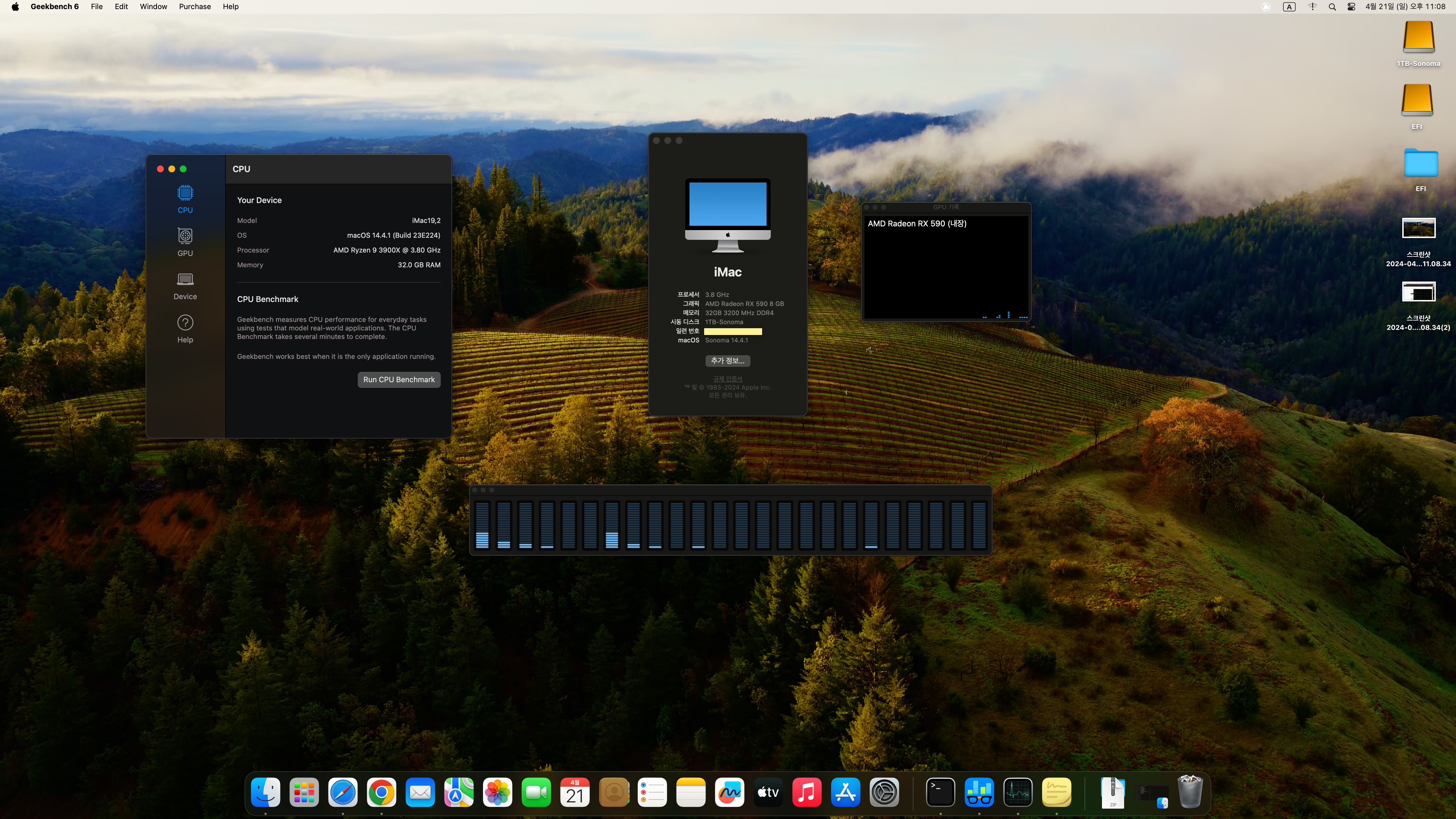Open Spotlight search from menu bar
Screen dimensions: 1456x819
click(1332, 7)
